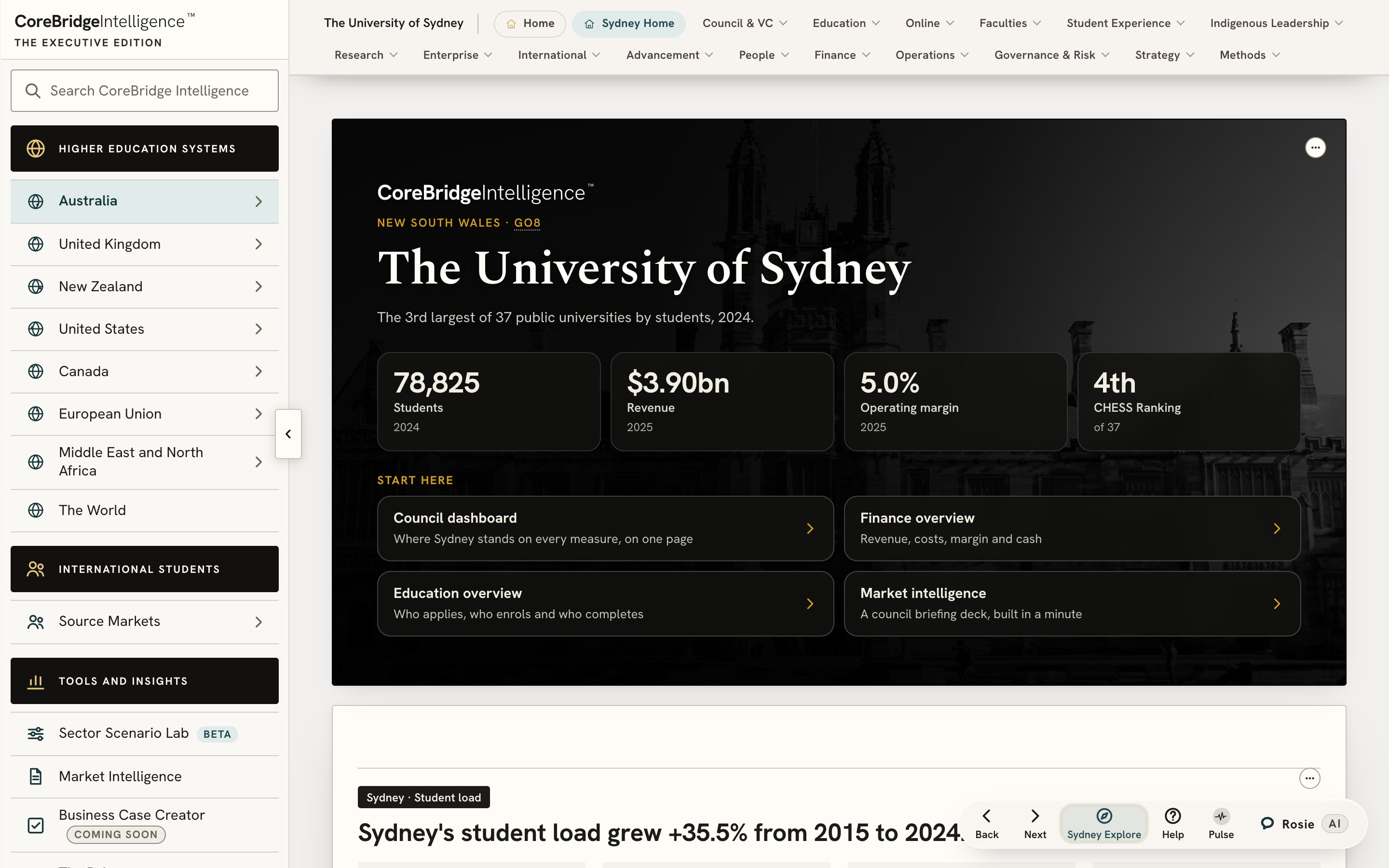Open Help in the floating toolbar
This screenshot has width=1389, height=868.
pos(1172,825)
